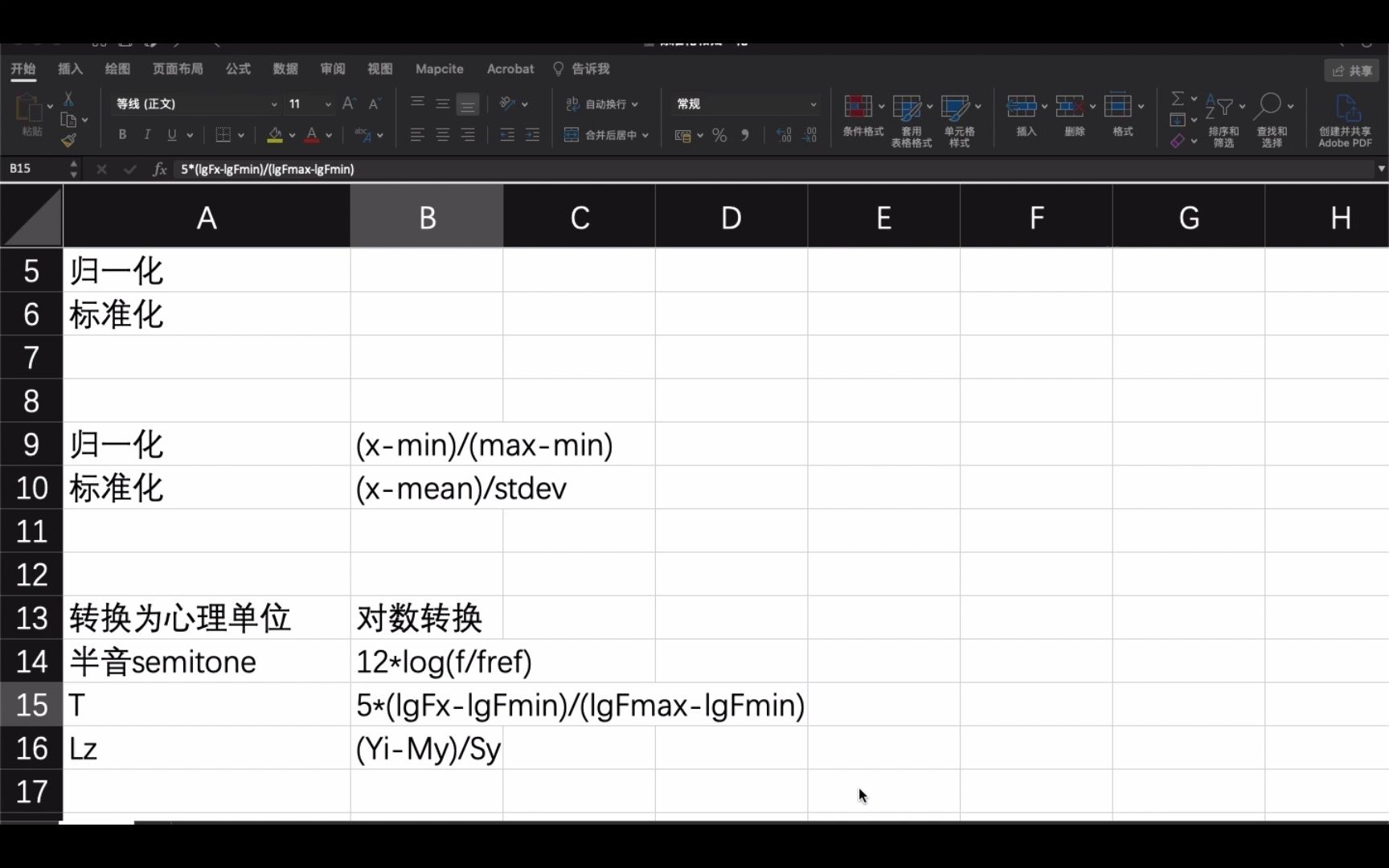Click the Clear eraser icon
The image size is (1389, 868).
coord(1178,141)
